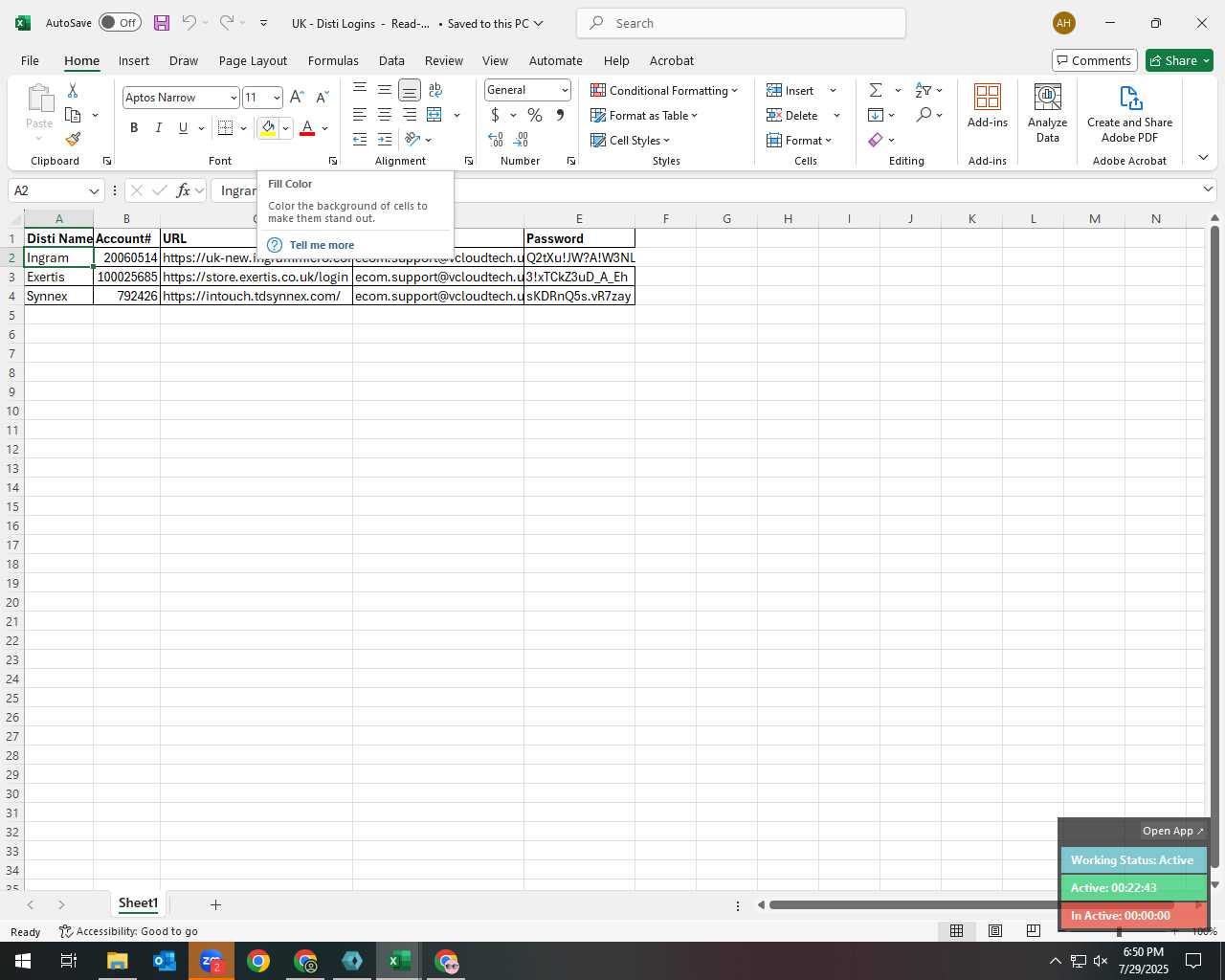Click the Save icon in title bar
1225x980 pixels.
pyautogui.click(x=162, y=23)
